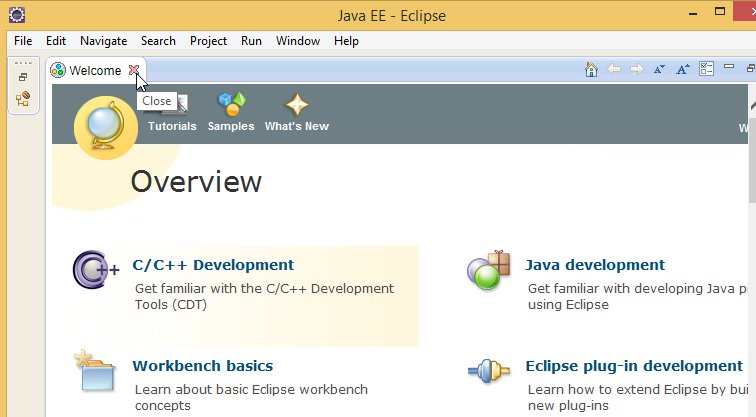Click 'Get familiar with the C/C++ Development' text

point(264,288)
